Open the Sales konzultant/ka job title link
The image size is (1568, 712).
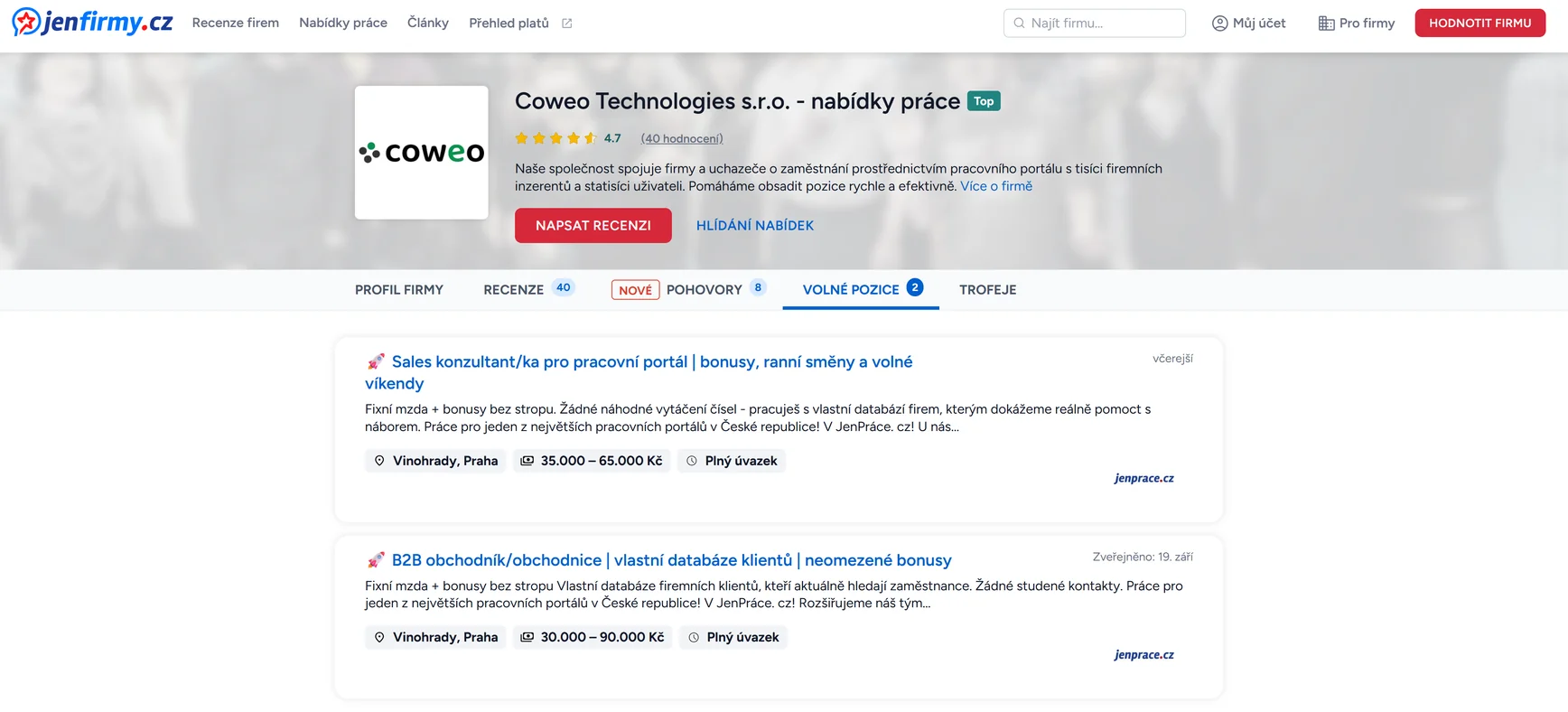[639, 372]
